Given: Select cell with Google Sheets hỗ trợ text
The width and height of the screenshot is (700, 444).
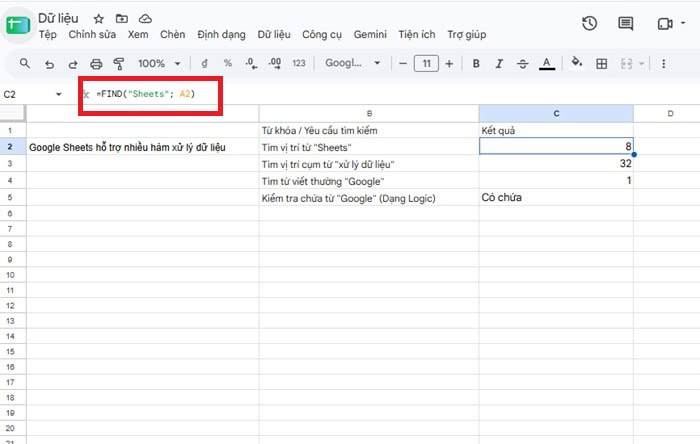Looking at the screenshot, I should point(142,147).
